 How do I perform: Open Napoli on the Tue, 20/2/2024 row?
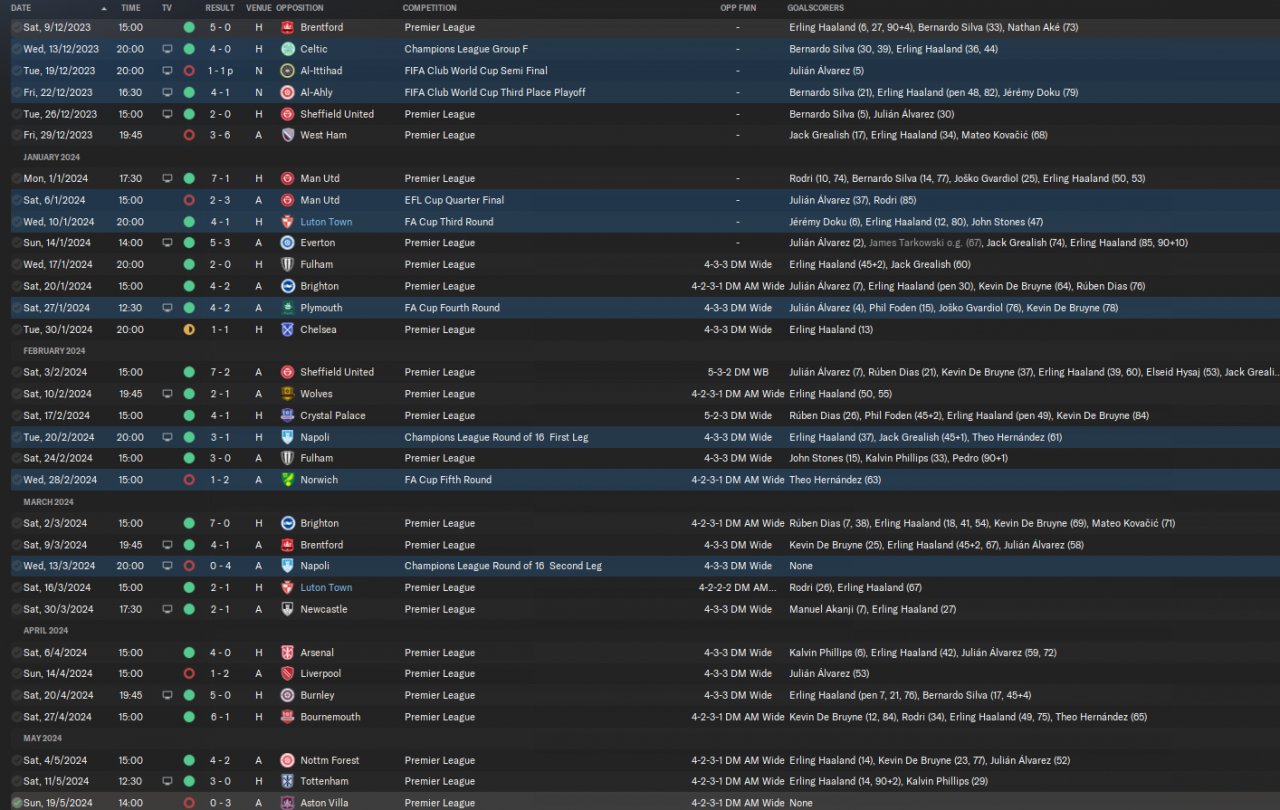click(315, 437)
